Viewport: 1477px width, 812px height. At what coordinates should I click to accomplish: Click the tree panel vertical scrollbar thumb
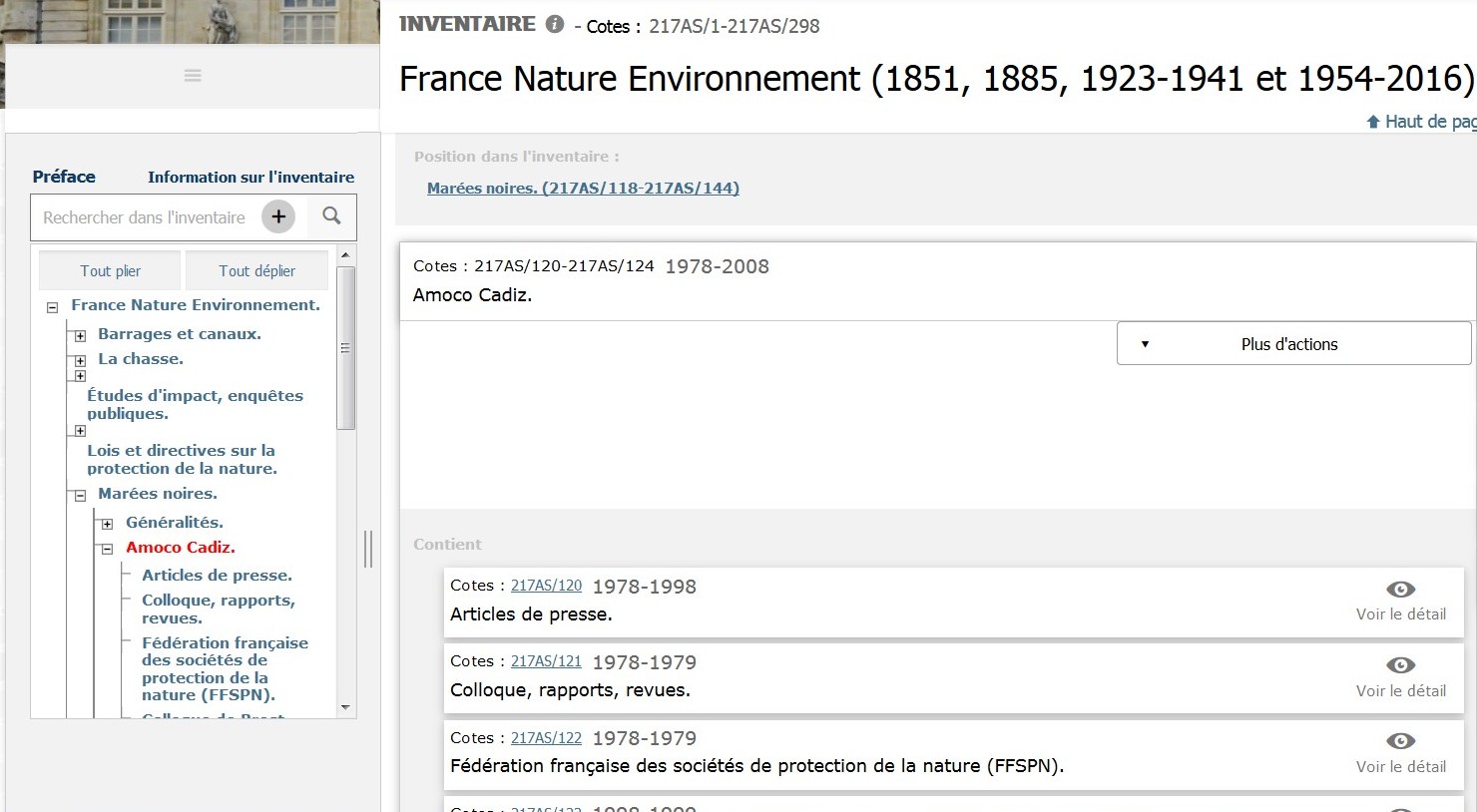point(346,347)
